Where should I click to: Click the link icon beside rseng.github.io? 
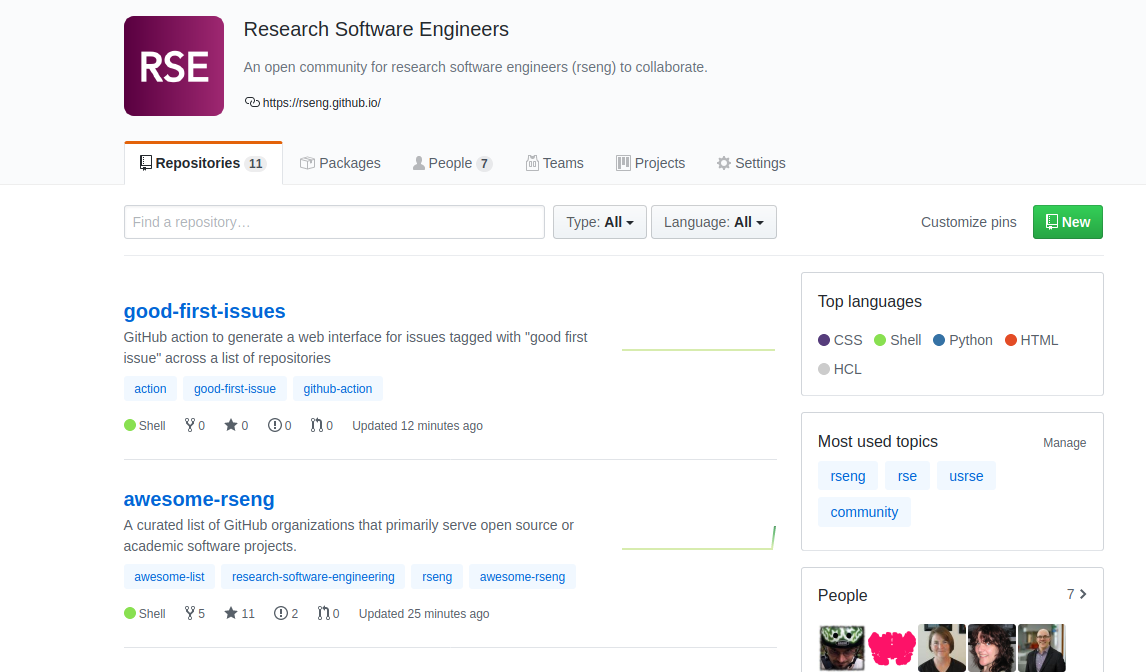coord(251,102)
